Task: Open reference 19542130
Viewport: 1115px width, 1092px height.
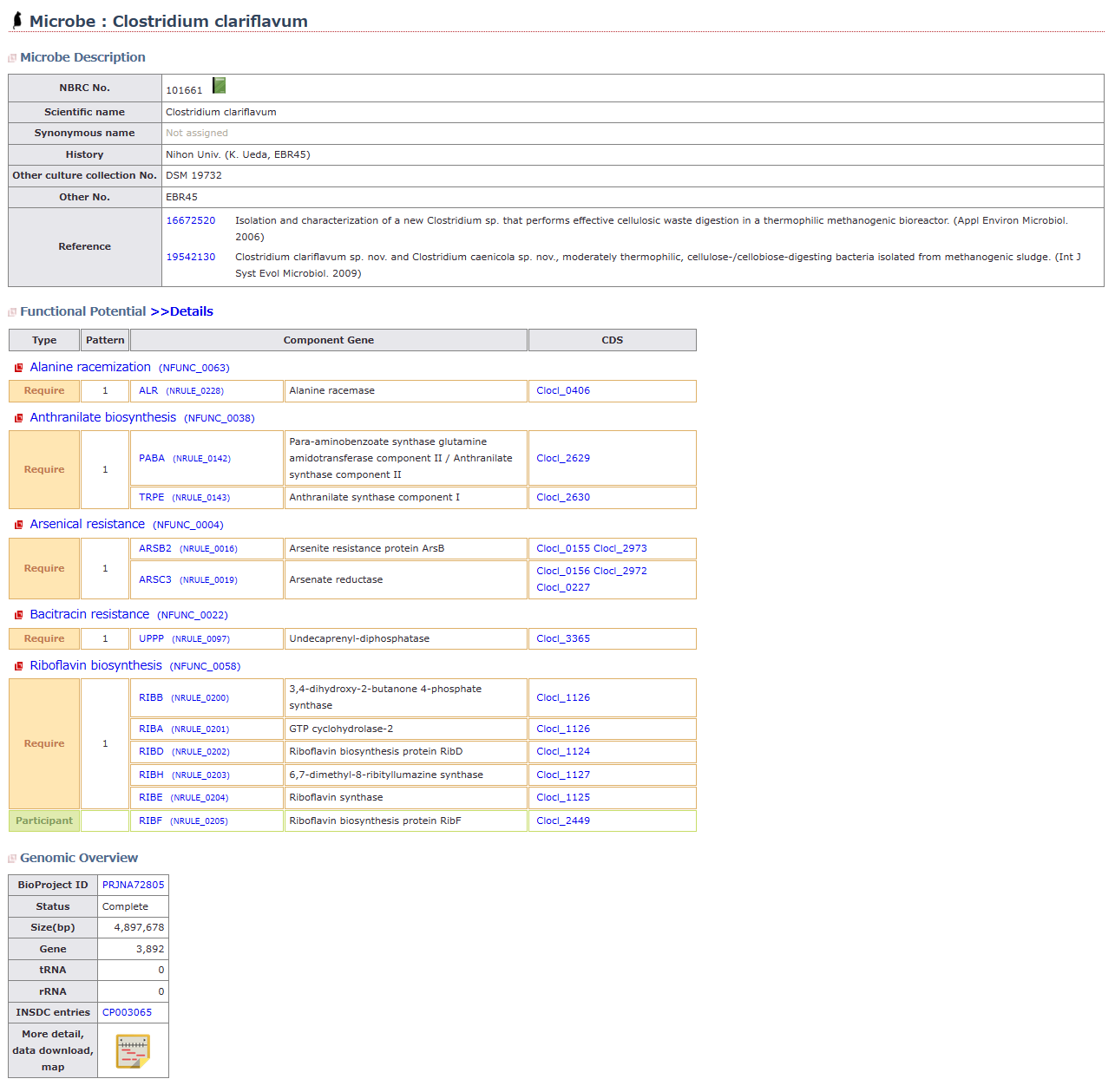Action: [190, 257]
